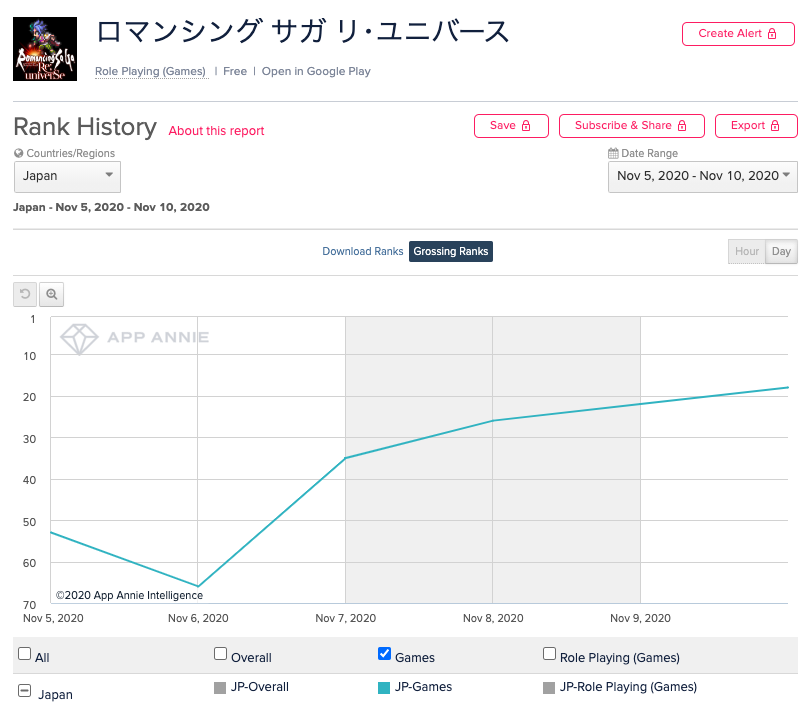Image resolution: width=807 pixels, height=712 pixels.
Task: Click the lock icon on Subscribe & Share
Action: 682,126
